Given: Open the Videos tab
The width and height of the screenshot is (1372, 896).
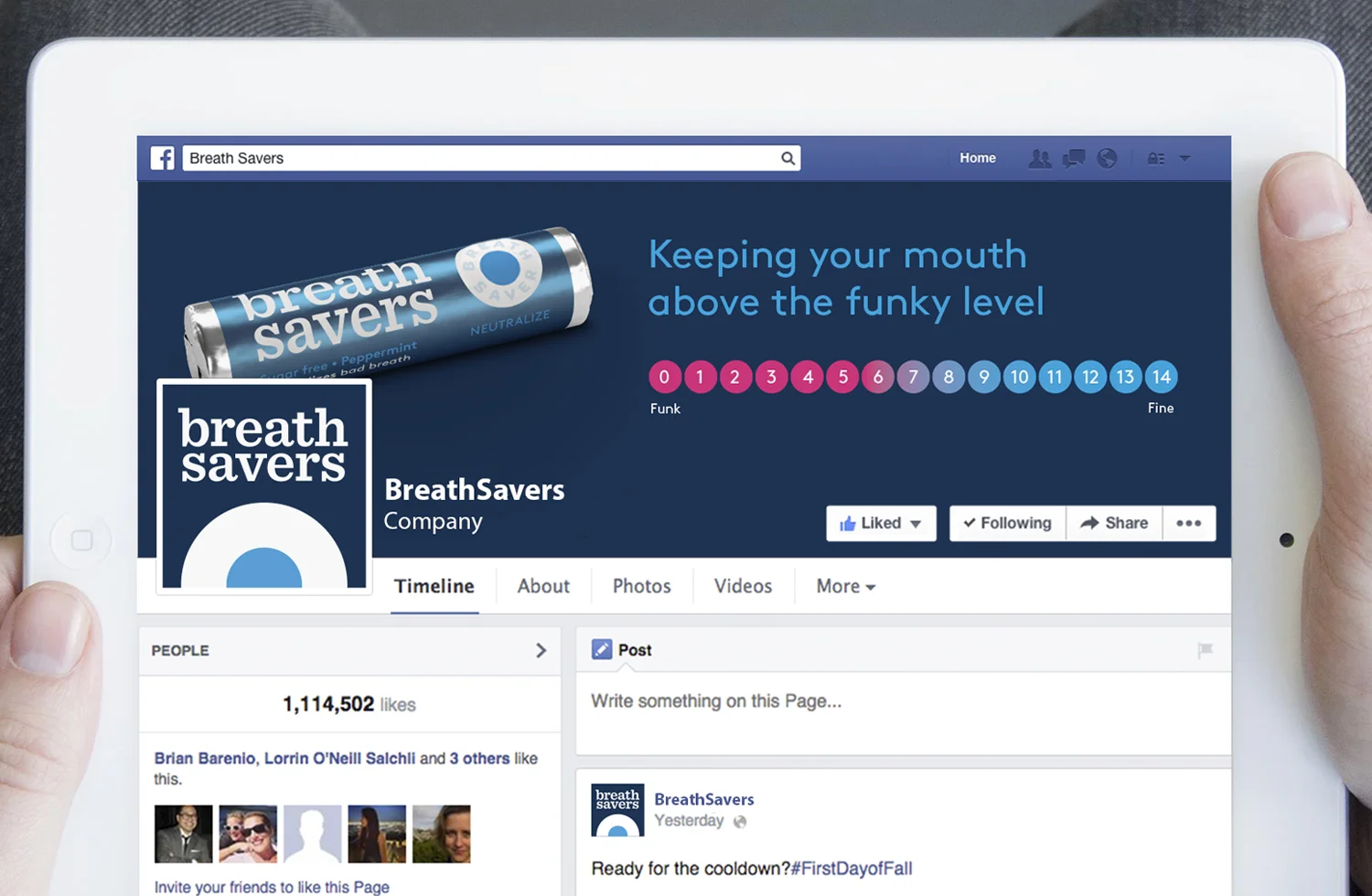Looking at the screenshot, I should [743, 586].
